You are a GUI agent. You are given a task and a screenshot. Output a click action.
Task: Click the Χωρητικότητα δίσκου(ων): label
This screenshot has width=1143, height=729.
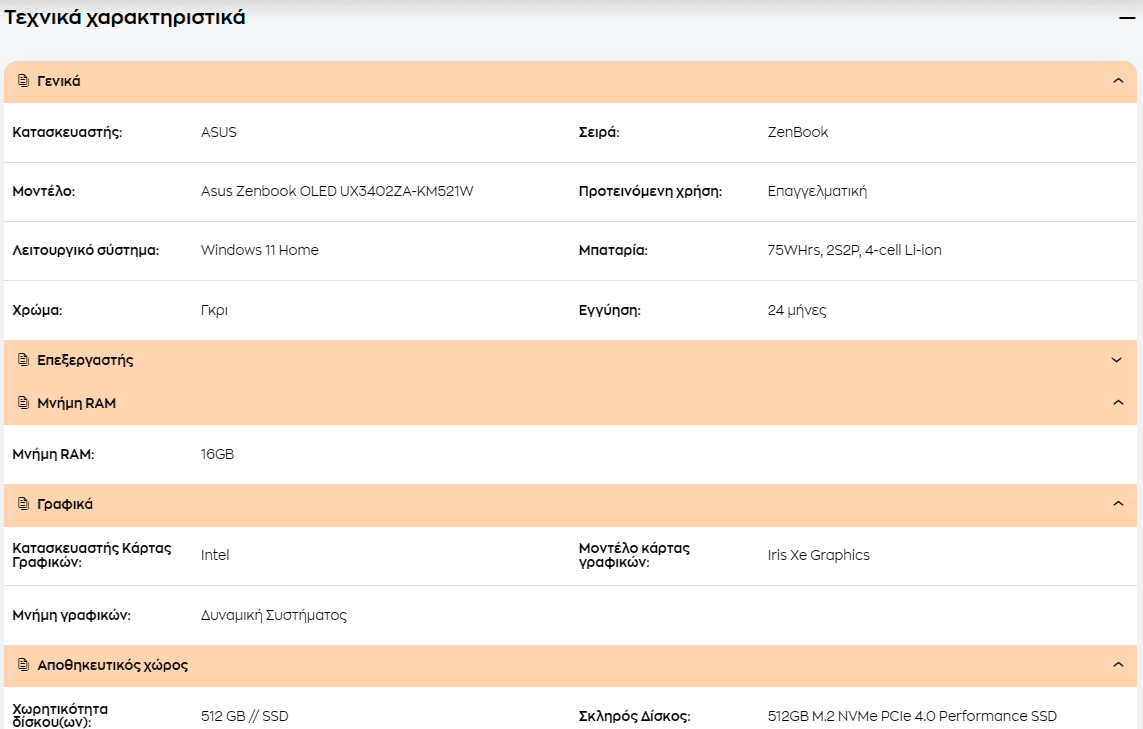click(x=60, y=715)
